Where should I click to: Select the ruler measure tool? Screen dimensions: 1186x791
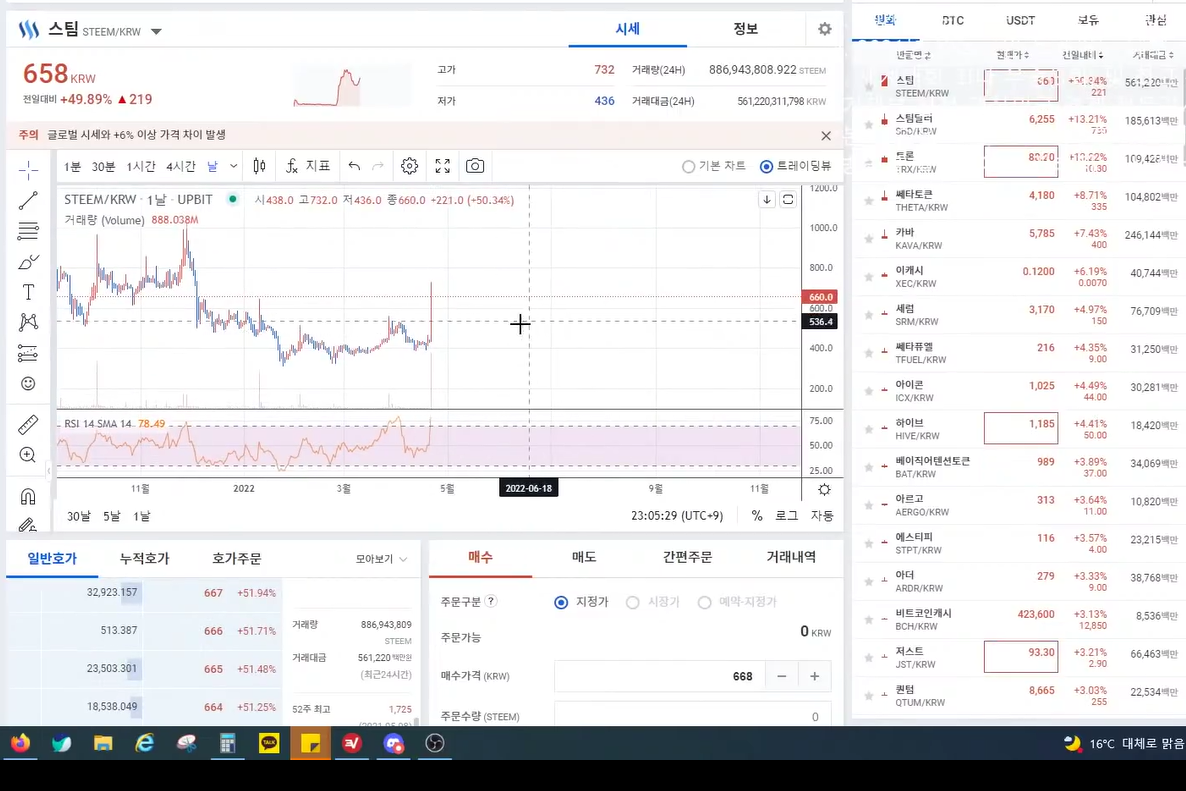pyautogui.click(x=28, y=424)
